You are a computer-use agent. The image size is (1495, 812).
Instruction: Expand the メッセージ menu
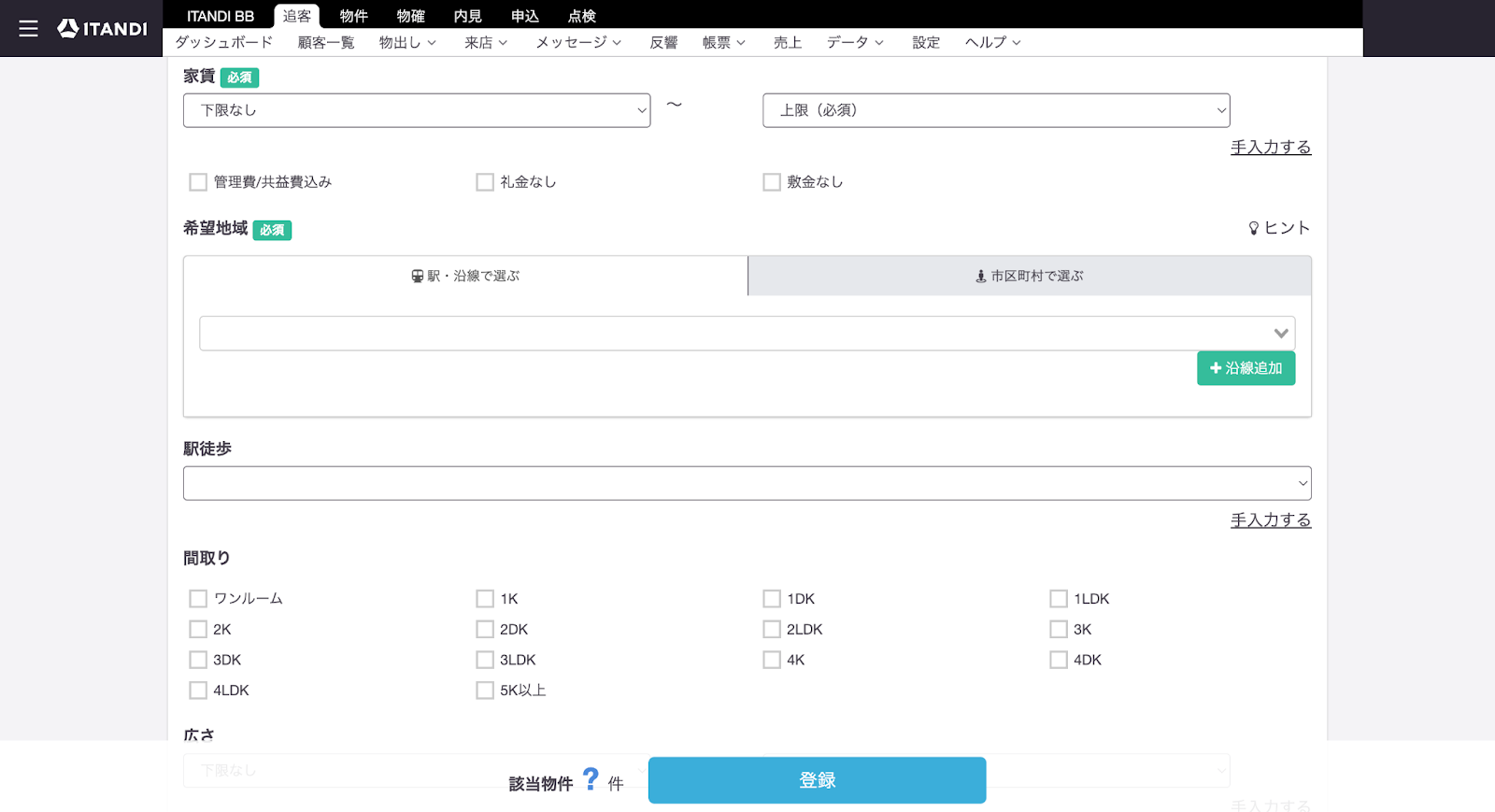[x=578, y=43]
